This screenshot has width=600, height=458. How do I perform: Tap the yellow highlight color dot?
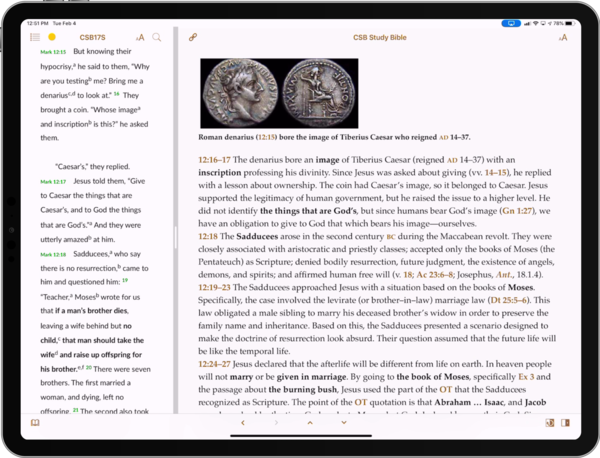coord(52,37)
